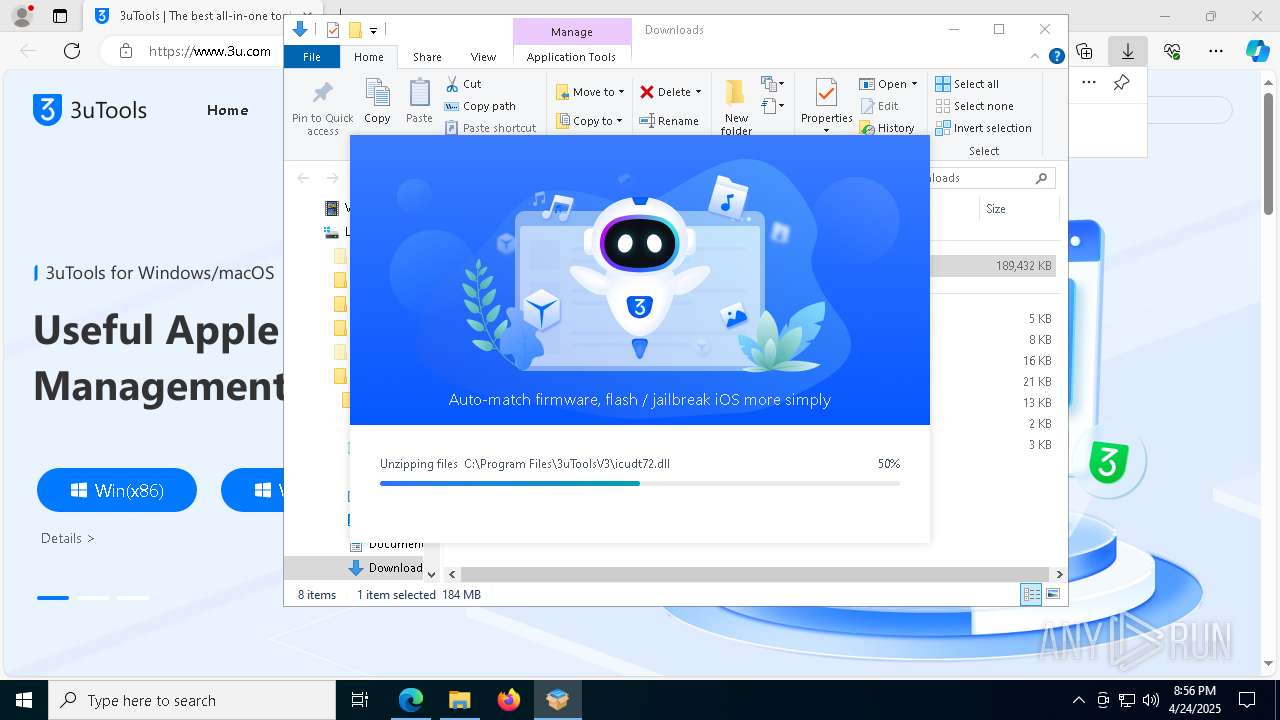Open Edge tab actions menu icon

pos(60,16)
